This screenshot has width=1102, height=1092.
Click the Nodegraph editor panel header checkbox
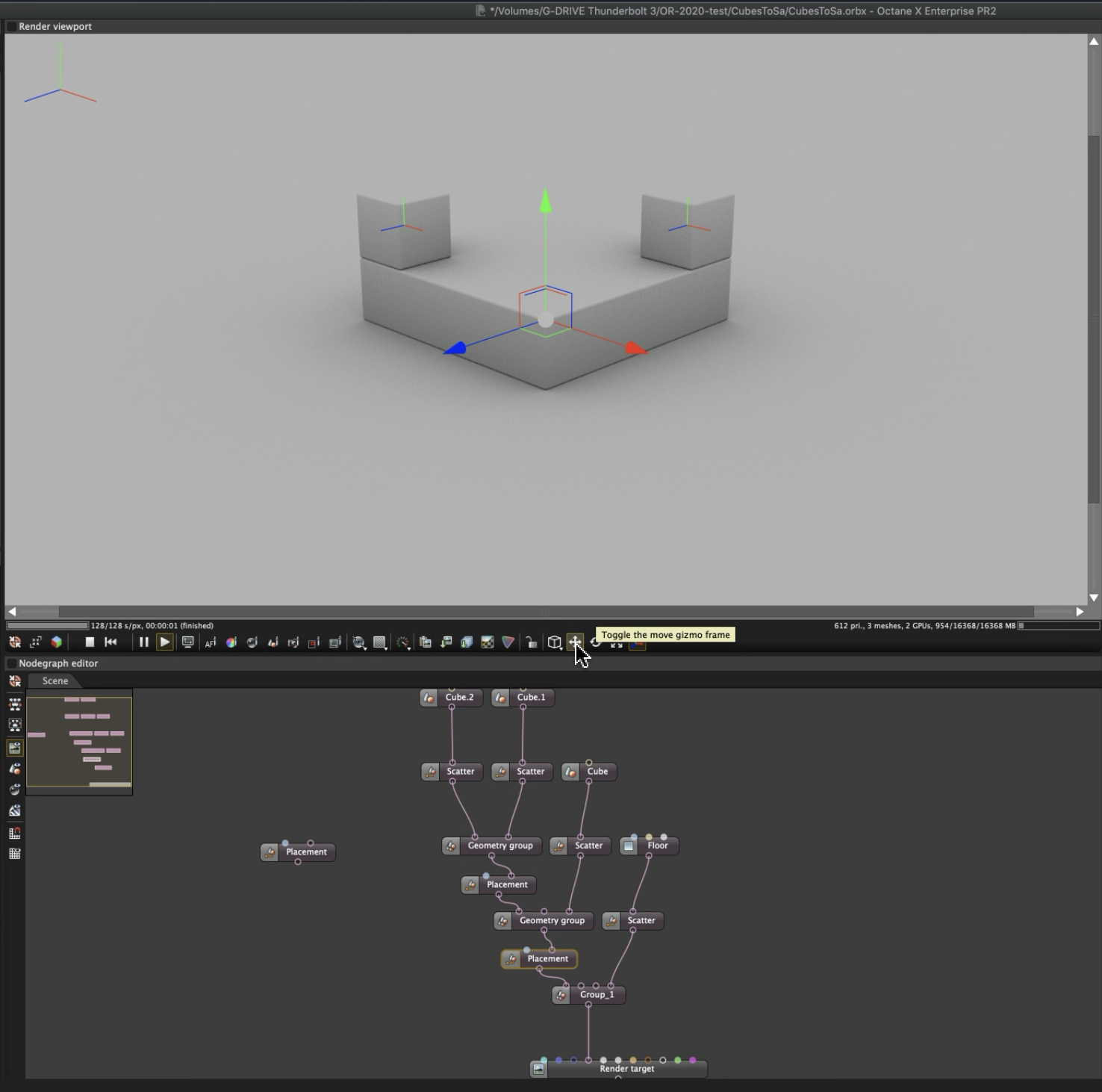click(11, 663)
